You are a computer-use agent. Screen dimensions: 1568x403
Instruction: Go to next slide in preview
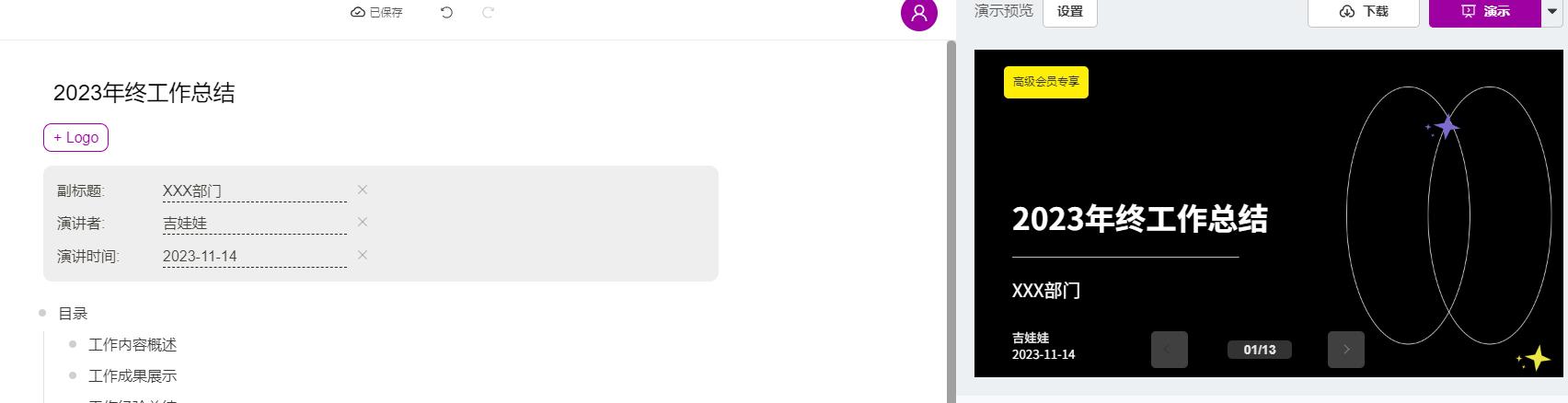click(1346, 350)
